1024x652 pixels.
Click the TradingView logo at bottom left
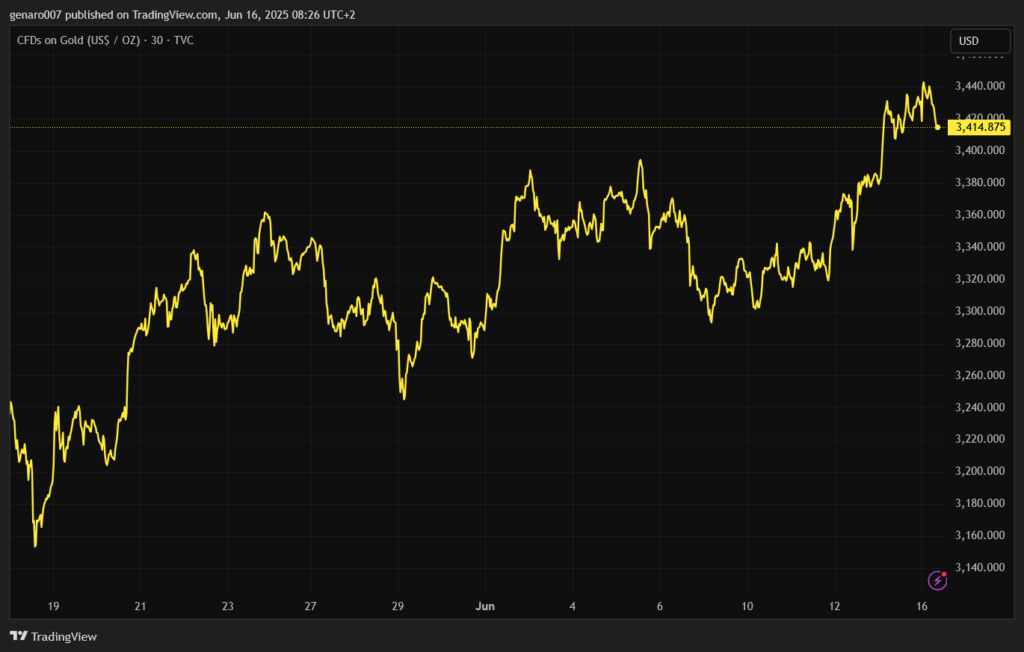point(53,636)
